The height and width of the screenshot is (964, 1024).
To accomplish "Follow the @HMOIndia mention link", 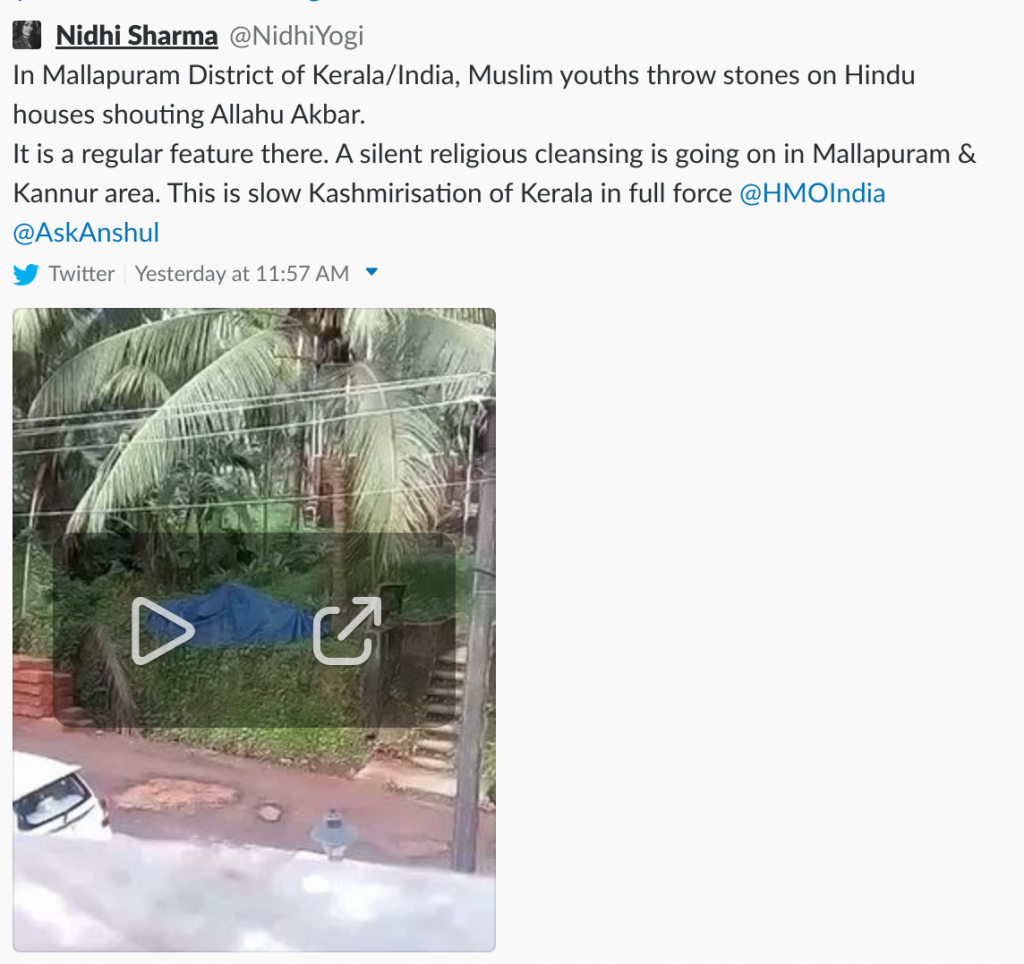I will 812,193.
